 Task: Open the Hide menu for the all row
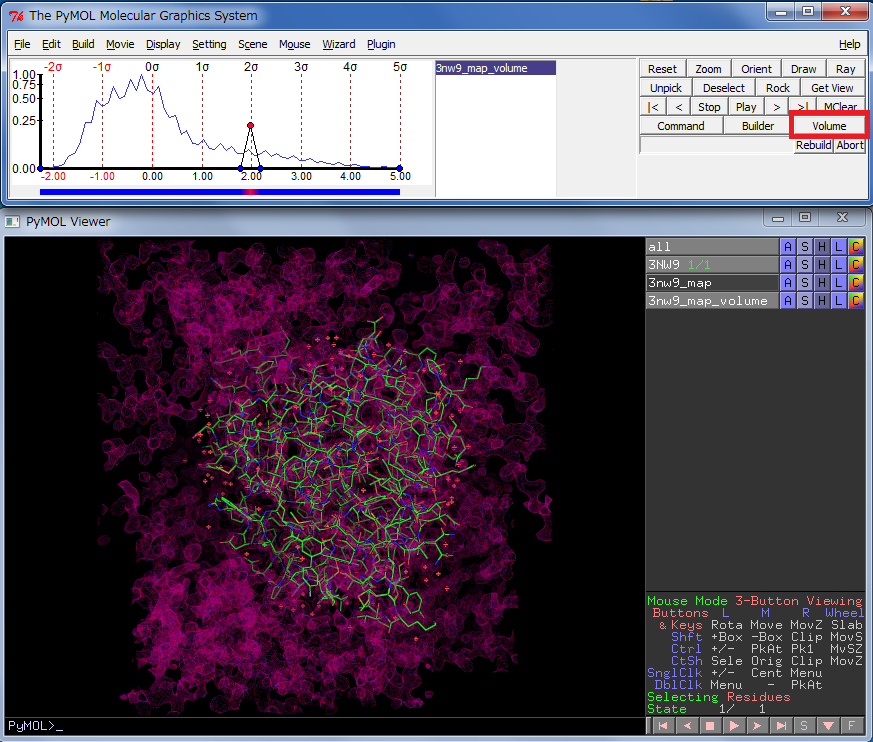point(822,247)
